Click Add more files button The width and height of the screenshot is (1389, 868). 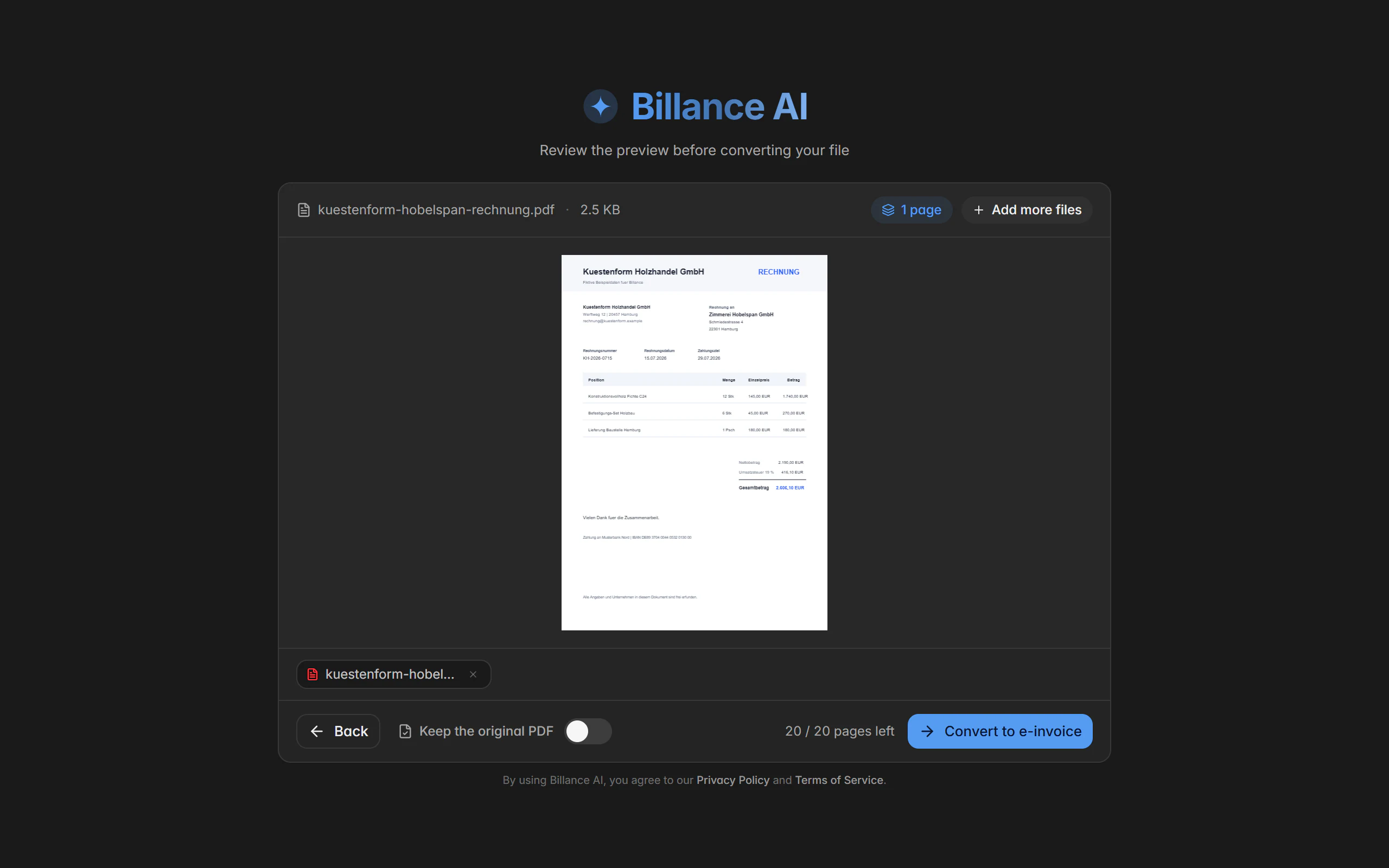click(x=1027, y=210)
